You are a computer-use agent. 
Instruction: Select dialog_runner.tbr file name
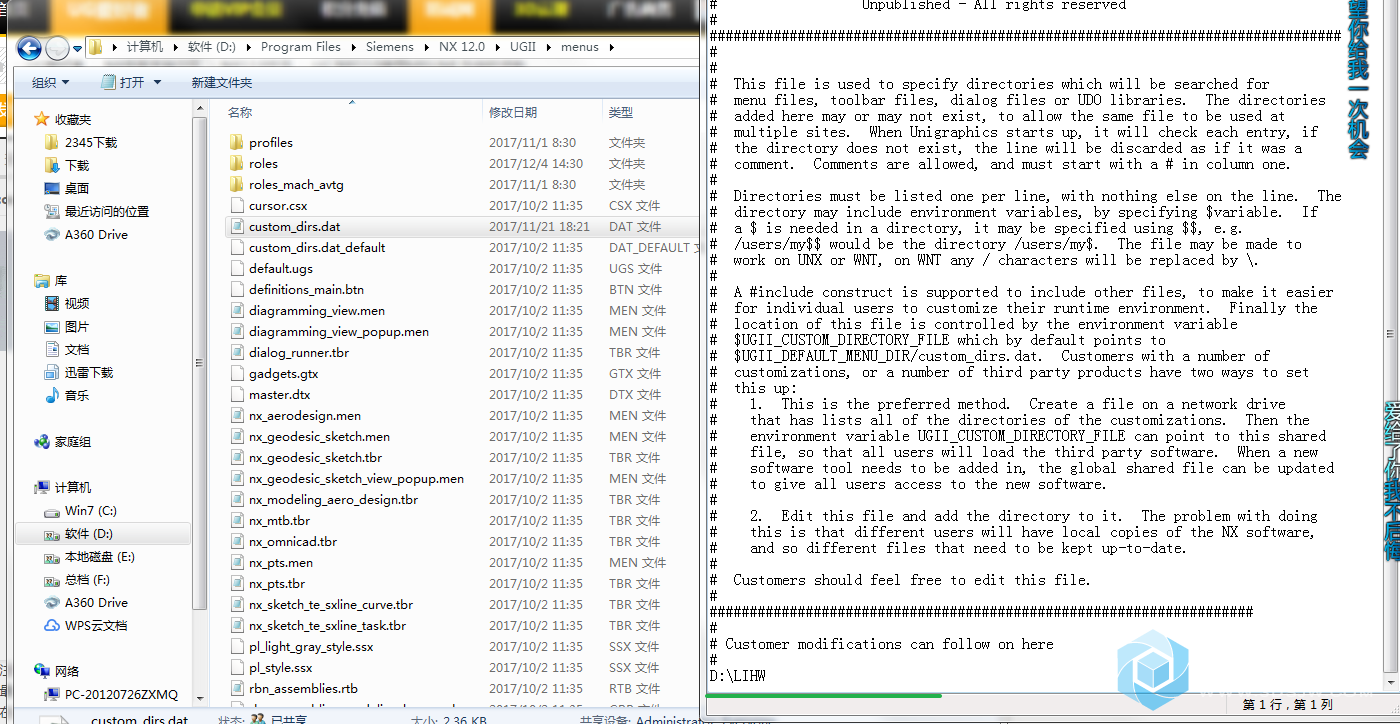click(299, 353)
